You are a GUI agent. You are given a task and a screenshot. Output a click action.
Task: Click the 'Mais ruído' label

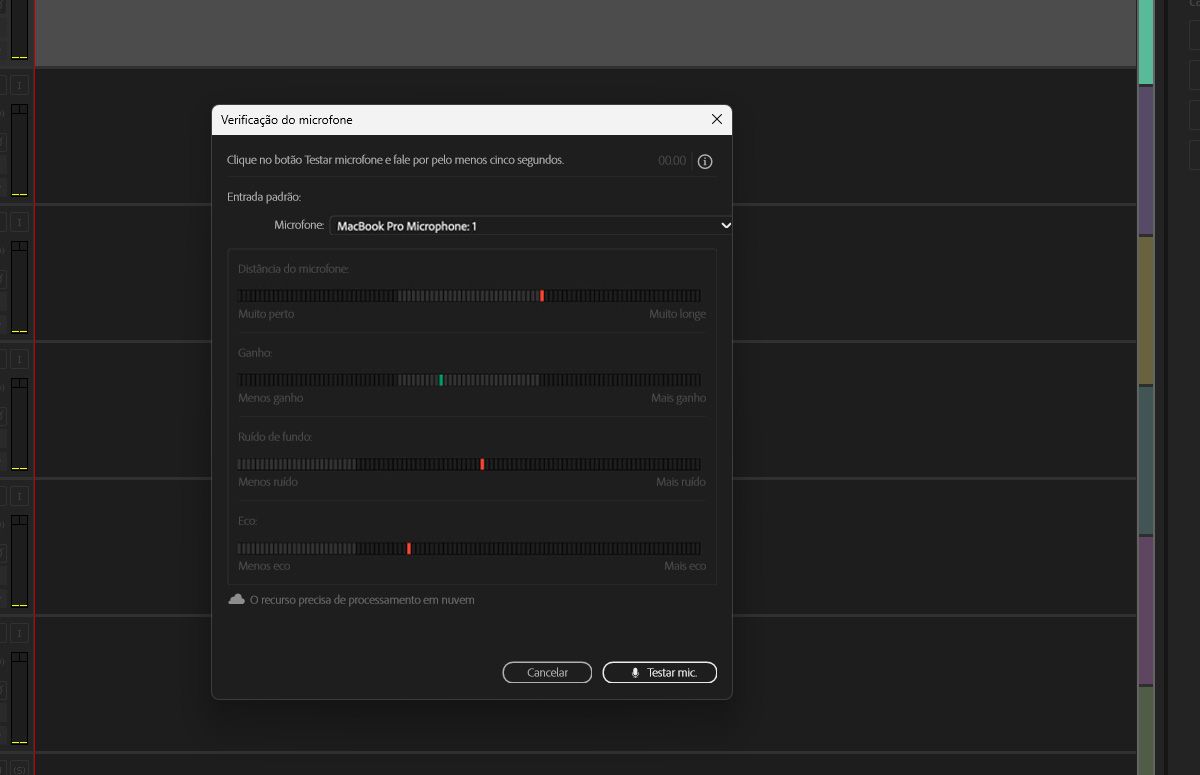pos(681,482)
